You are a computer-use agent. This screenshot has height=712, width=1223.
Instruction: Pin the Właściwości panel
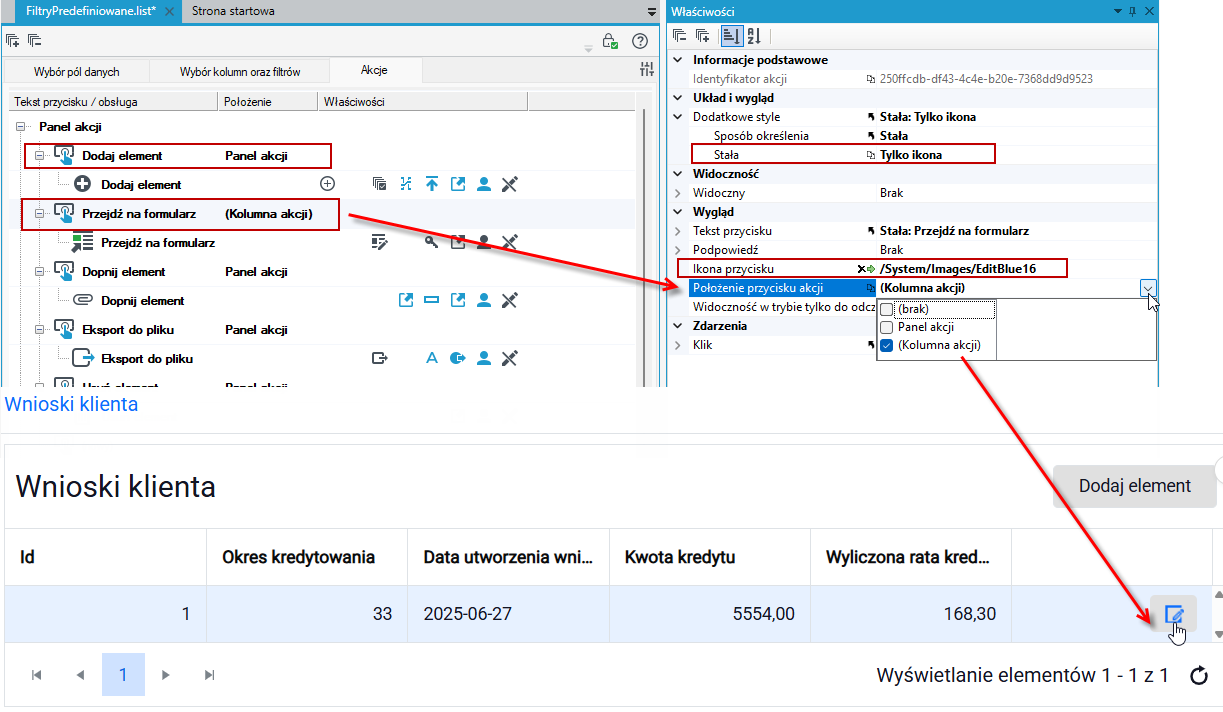tap(1132, 10)
